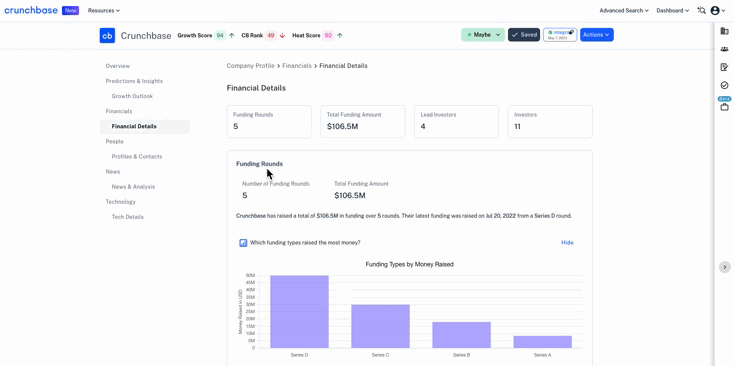Open the Resources menu
The image size is (734, 366).
coord(104,10)
